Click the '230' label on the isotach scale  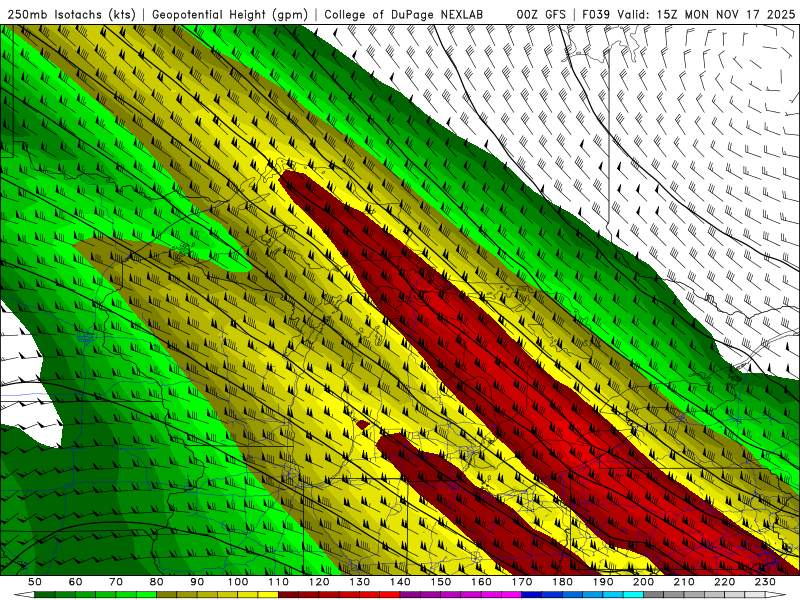point(765,582)
